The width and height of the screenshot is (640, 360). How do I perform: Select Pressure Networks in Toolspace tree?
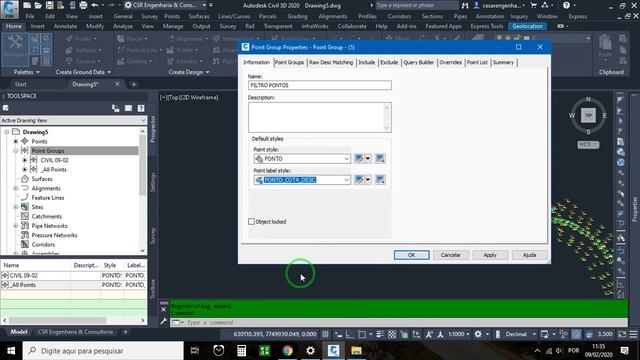click(54, 235)
